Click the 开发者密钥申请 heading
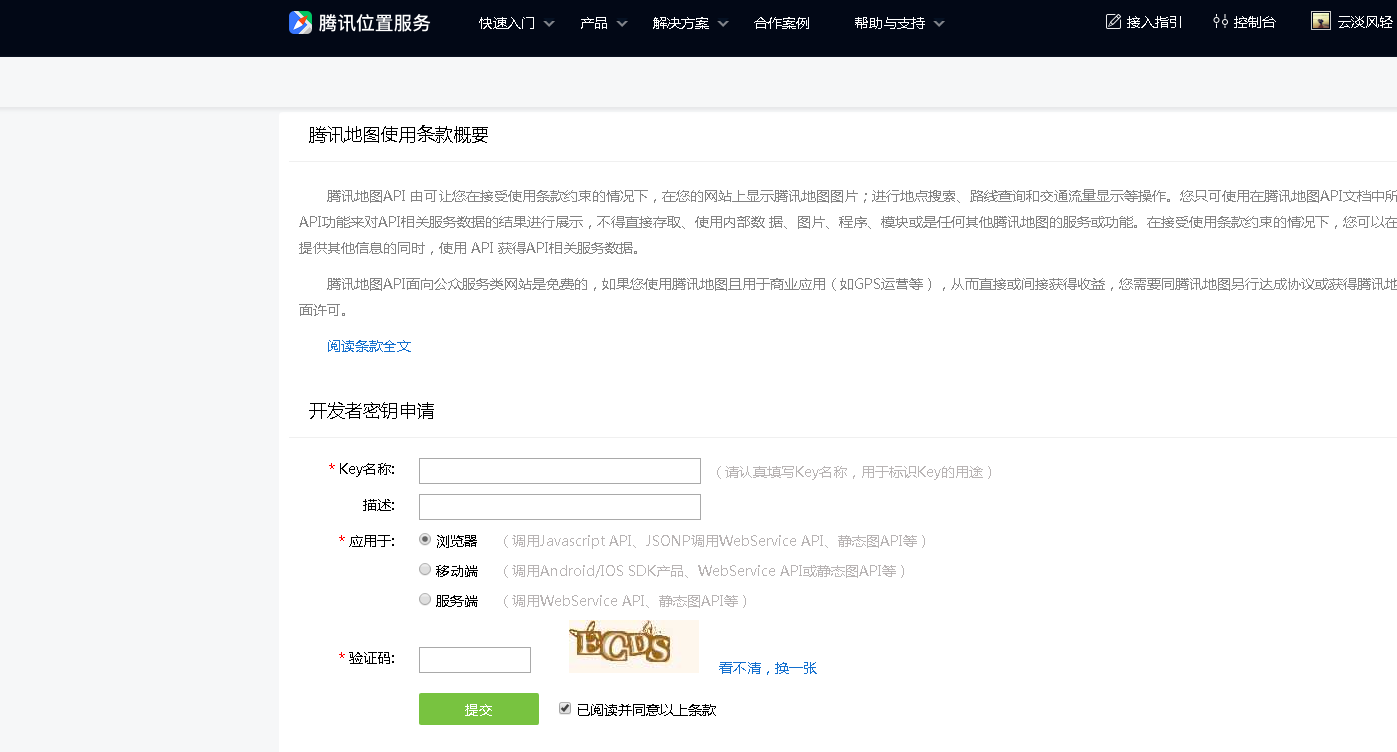Screen dimensions: 1397x752 tap(371, 411)
